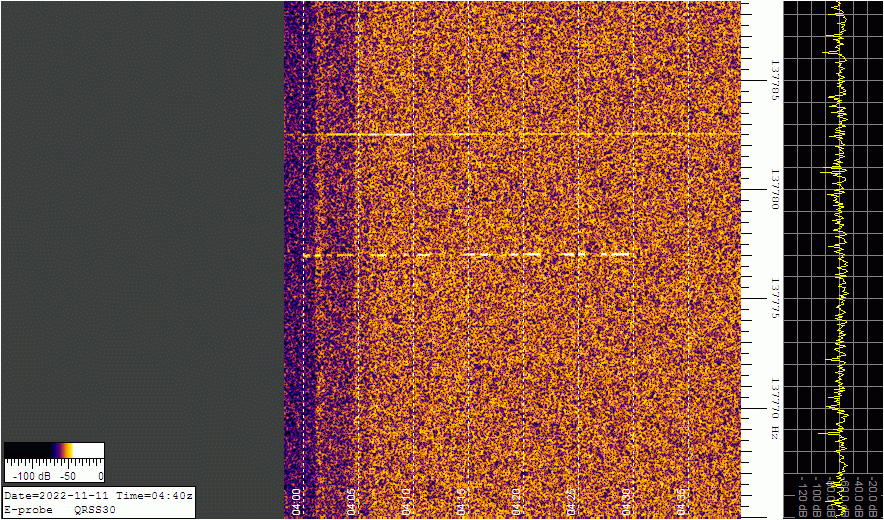884x520 pixels.
Task: Click the 04:20 time marker label
Action: (x=517, y=500)
